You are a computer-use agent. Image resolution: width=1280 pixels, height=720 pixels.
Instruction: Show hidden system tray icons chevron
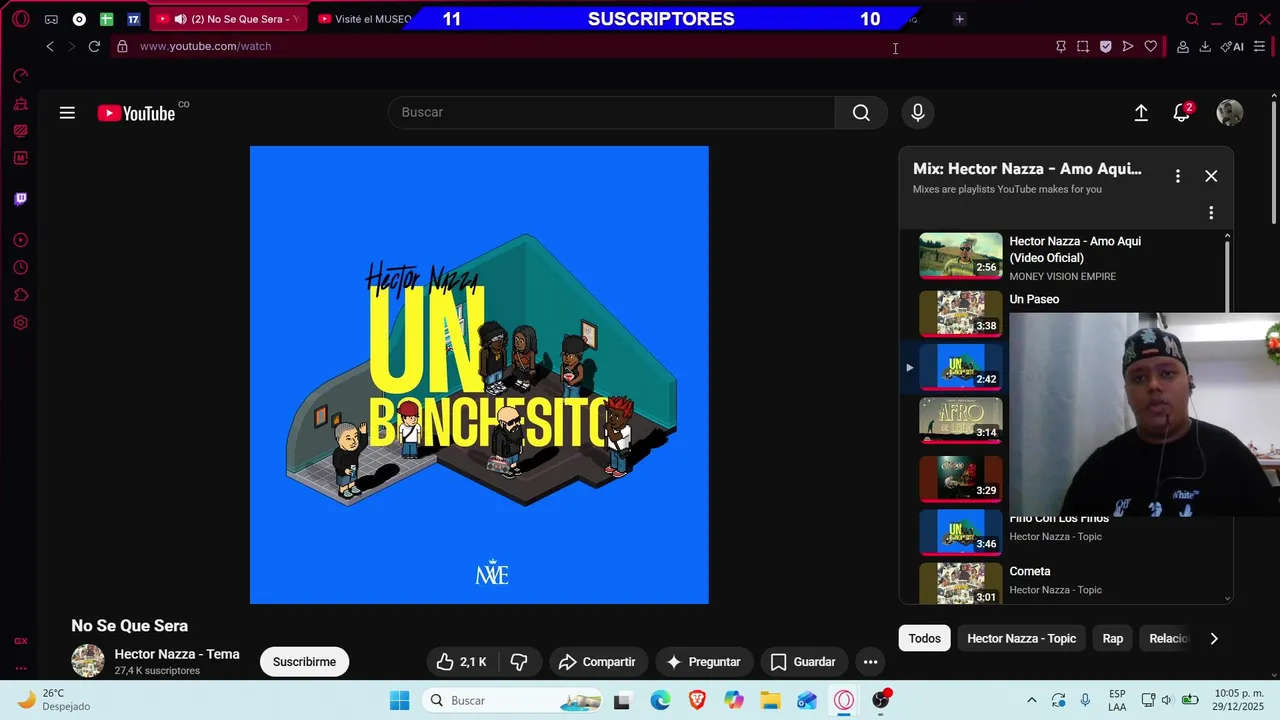[x=1032, y=700]
